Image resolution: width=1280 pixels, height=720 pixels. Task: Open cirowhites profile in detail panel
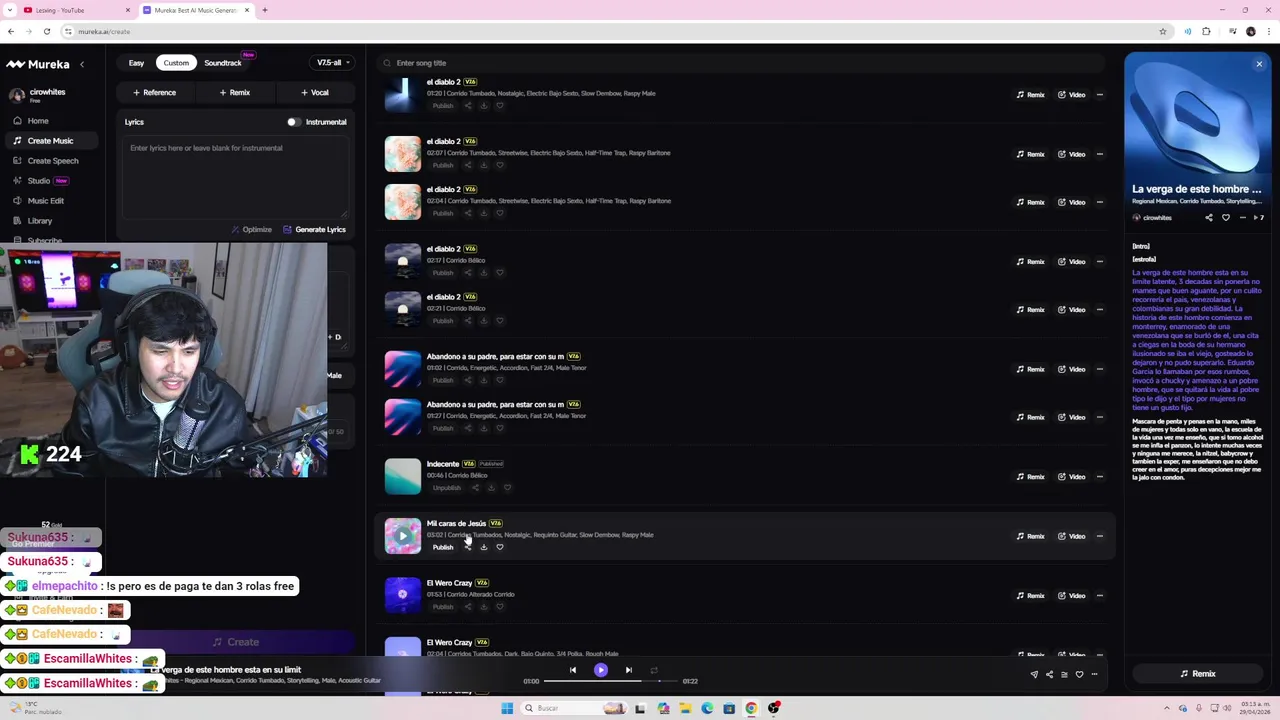point(1152,217)
